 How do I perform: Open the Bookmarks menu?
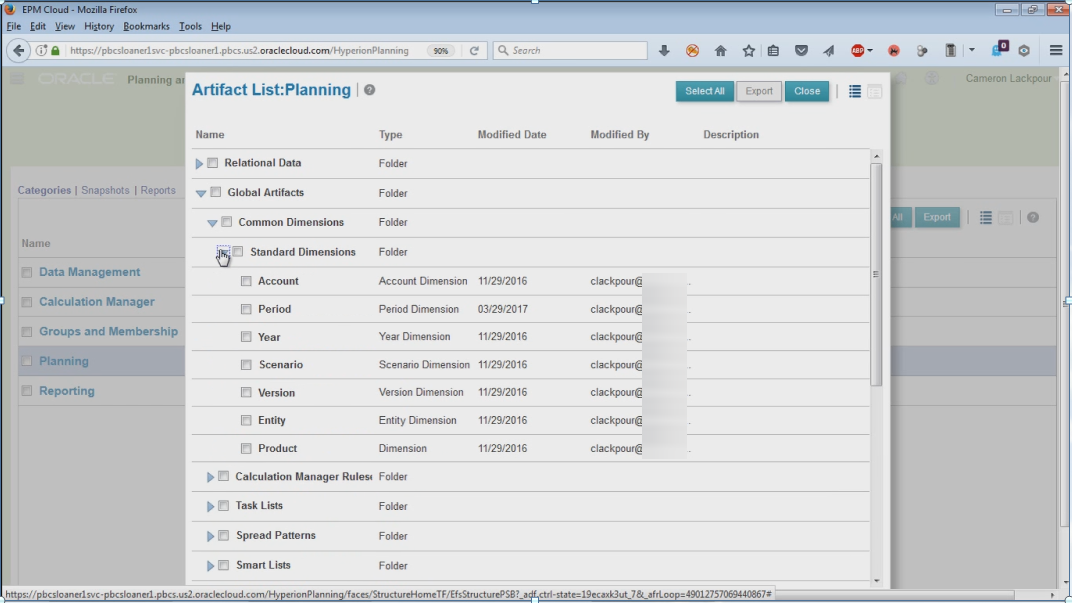[x=146, y=26]
